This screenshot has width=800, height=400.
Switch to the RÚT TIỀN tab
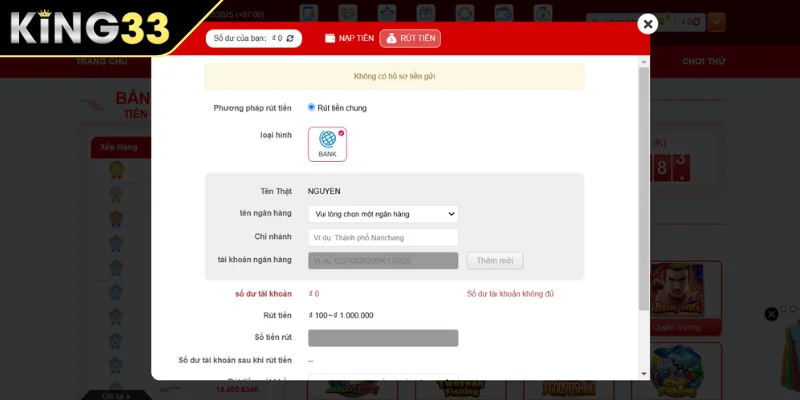410,38
